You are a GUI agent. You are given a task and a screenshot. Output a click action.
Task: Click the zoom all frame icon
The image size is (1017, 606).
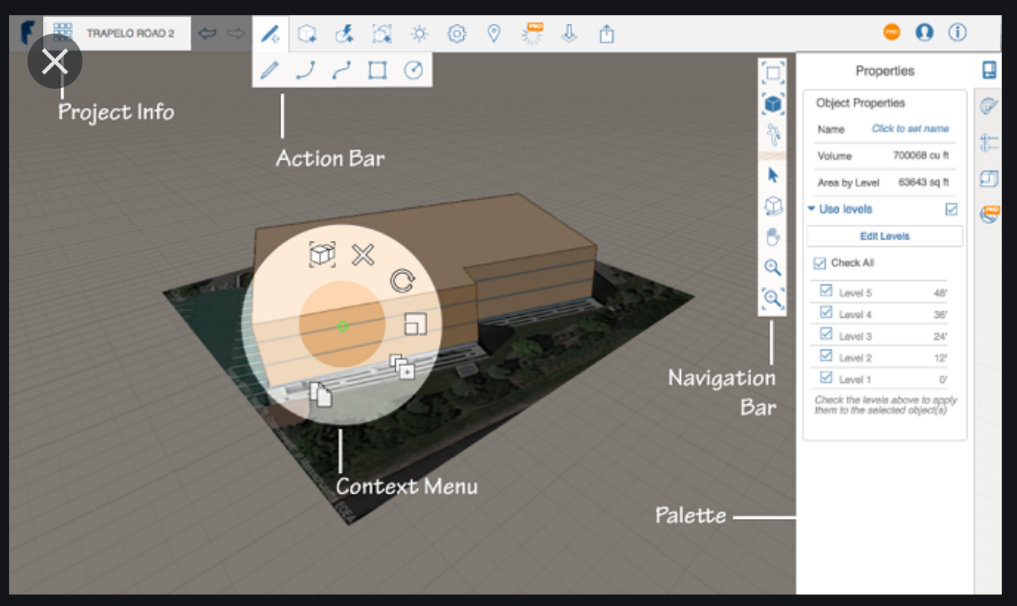coord(772,73)
